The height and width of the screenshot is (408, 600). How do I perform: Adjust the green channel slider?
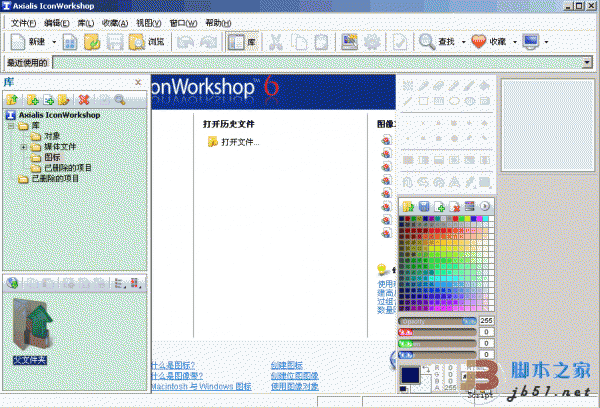[437, 344]
